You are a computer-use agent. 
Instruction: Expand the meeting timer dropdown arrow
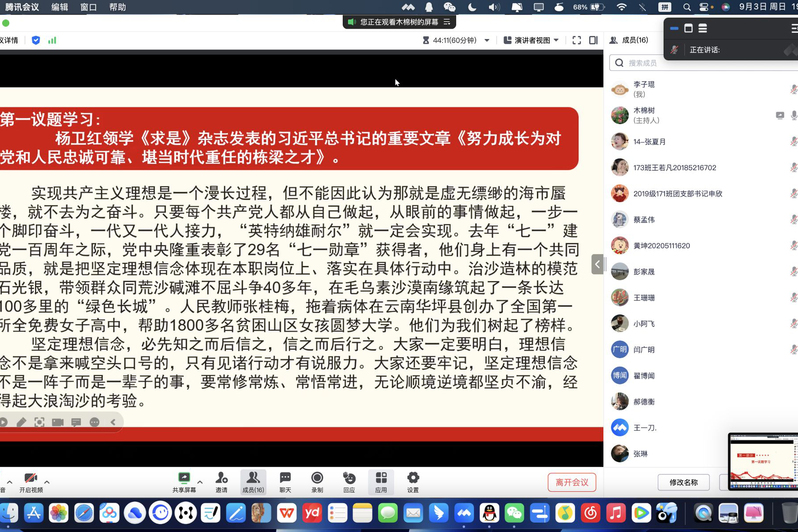point(487,40)
